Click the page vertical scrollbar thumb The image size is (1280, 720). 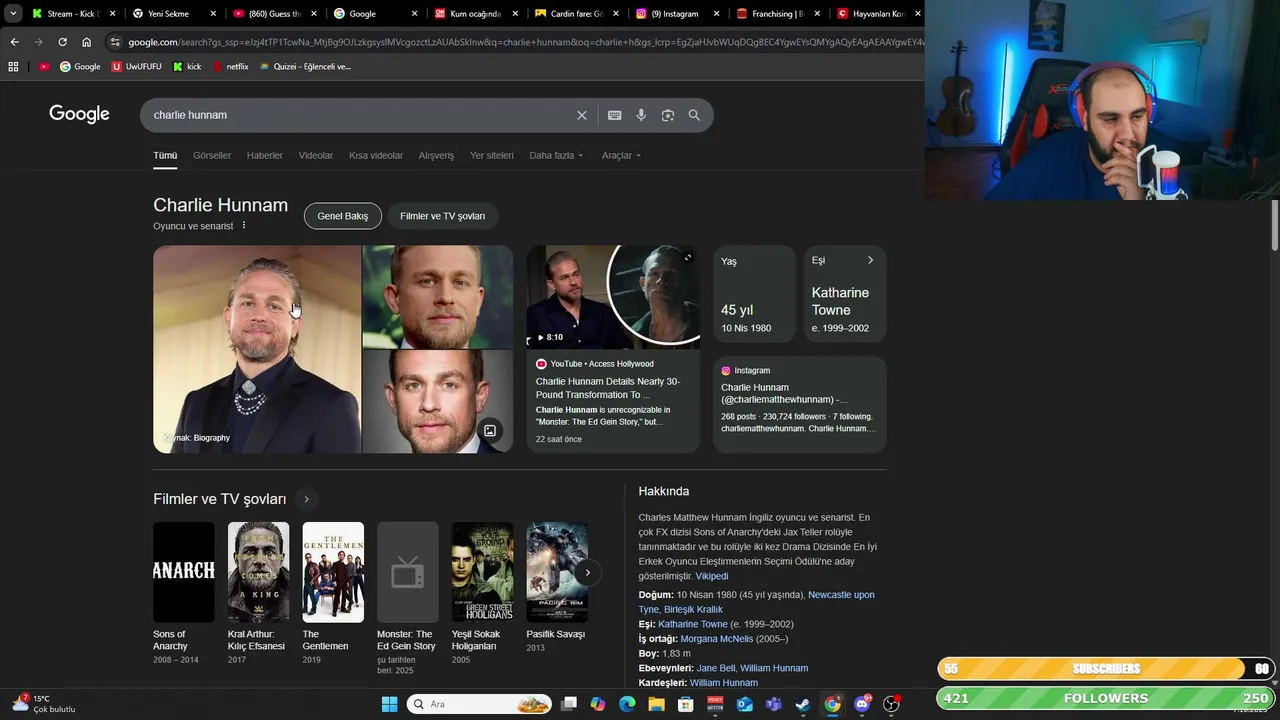1275,226
